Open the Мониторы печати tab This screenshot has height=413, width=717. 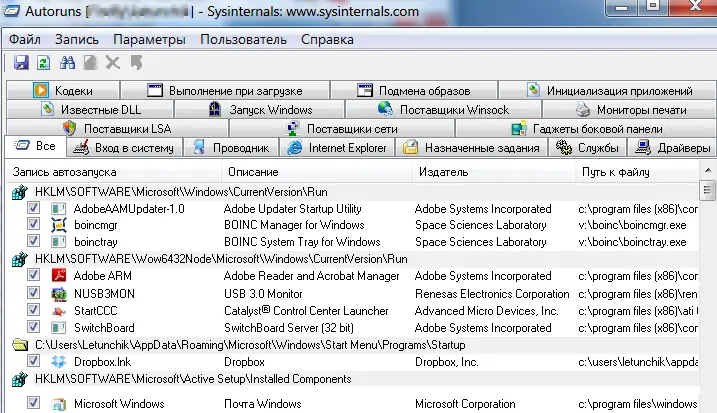pyautogui.click(x=630, y=110)
